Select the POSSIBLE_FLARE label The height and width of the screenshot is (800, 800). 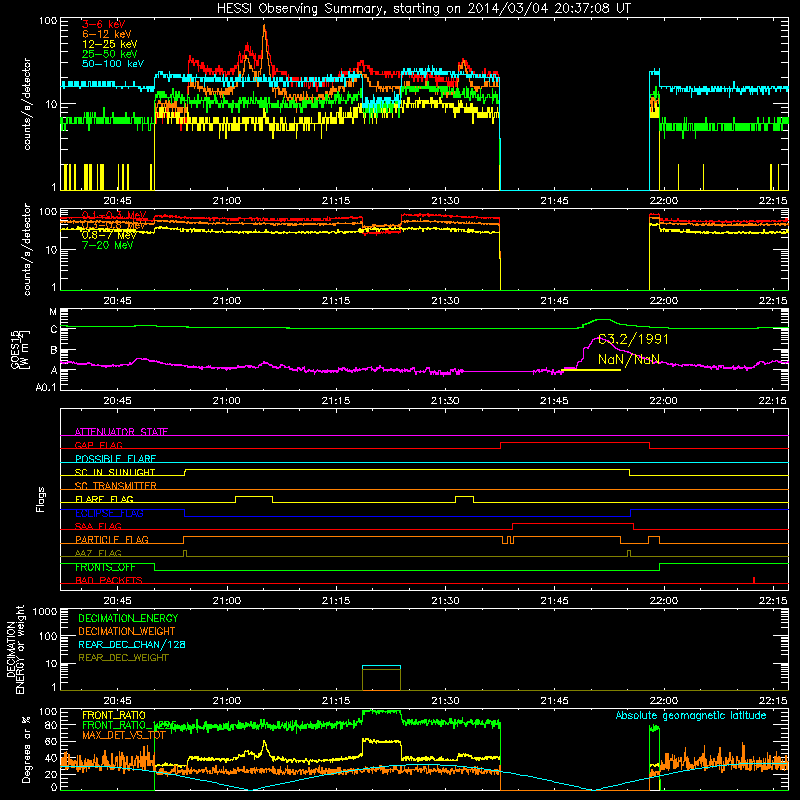coord(115,459)
